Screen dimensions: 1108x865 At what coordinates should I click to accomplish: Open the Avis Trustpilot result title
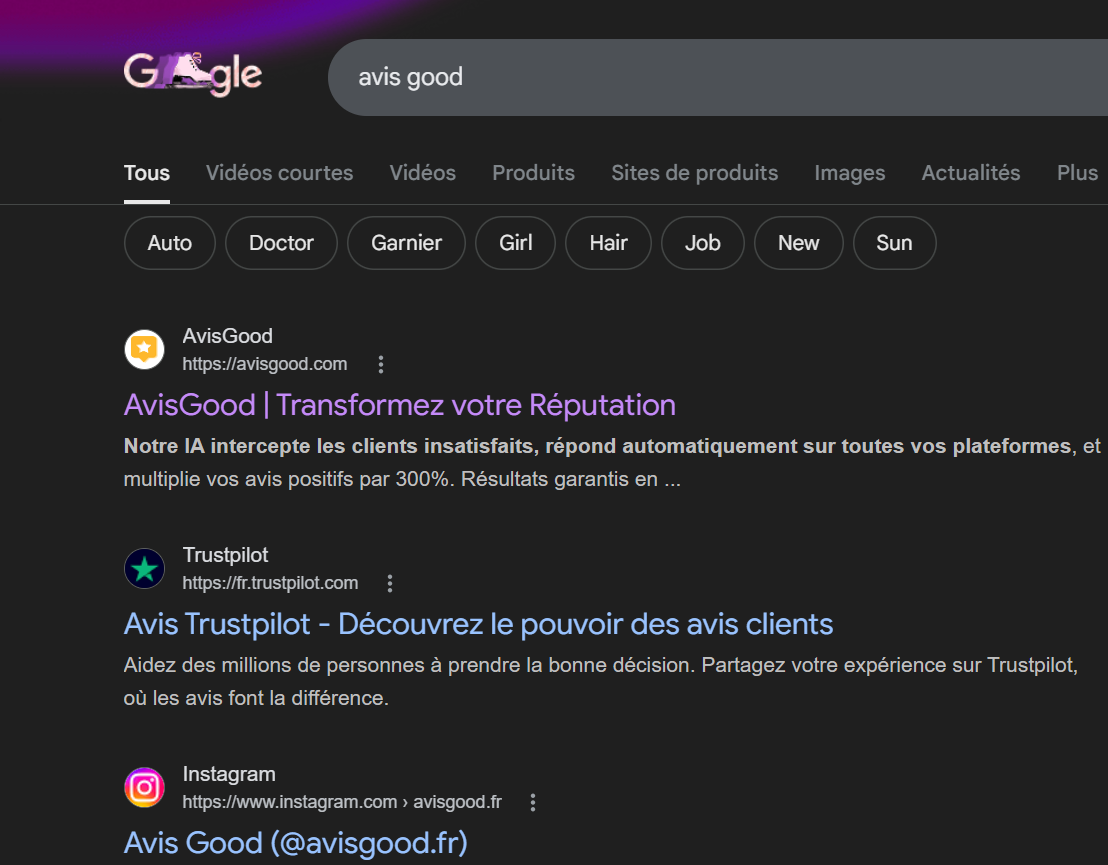coord(478,624)
